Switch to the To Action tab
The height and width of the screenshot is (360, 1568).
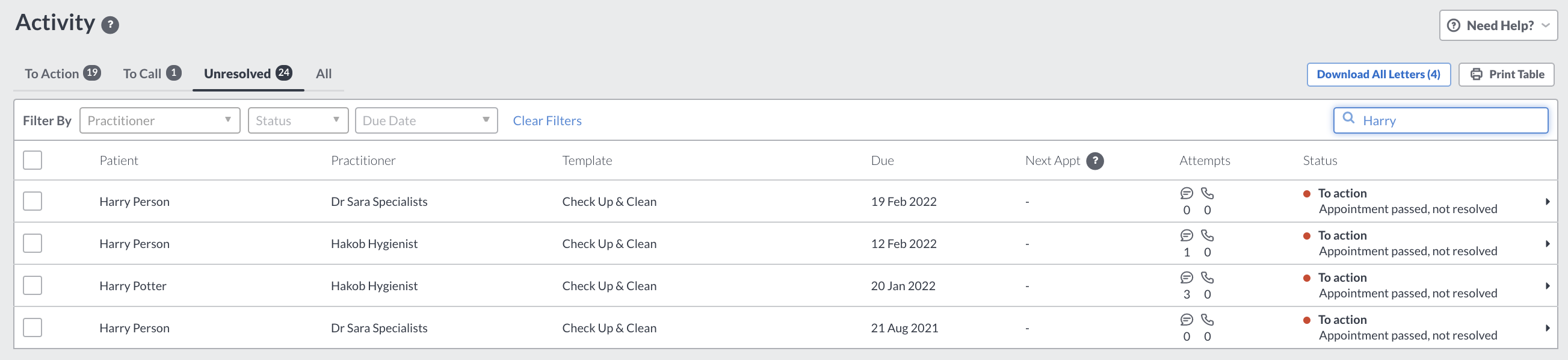(62, 73)
